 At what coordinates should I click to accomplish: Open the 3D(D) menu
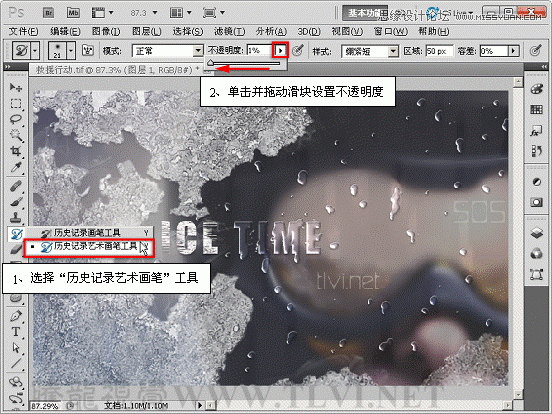[x=309, y=32]
